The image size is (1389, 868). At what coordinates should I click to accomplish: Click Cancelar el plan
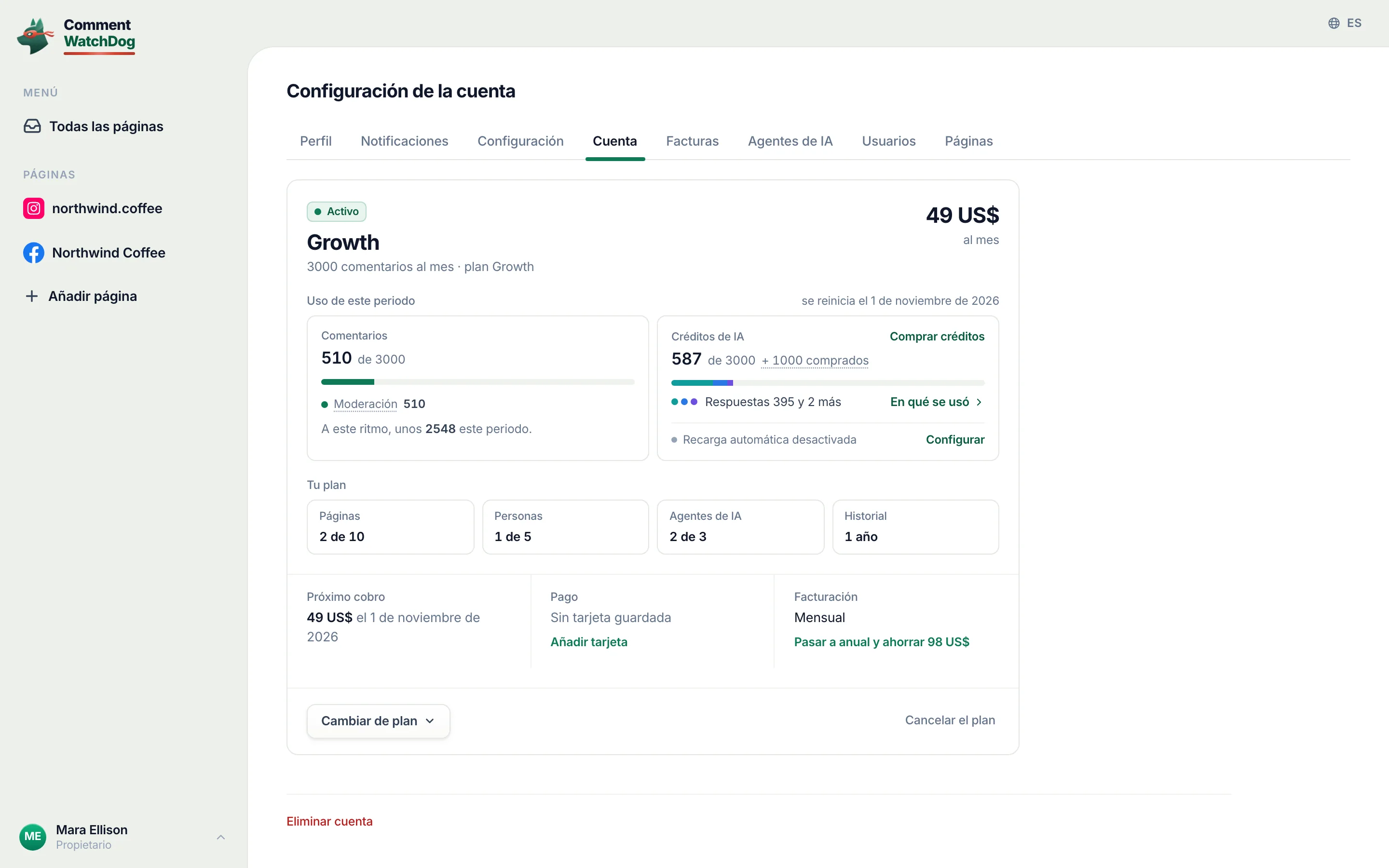click(x=950, y=720)
